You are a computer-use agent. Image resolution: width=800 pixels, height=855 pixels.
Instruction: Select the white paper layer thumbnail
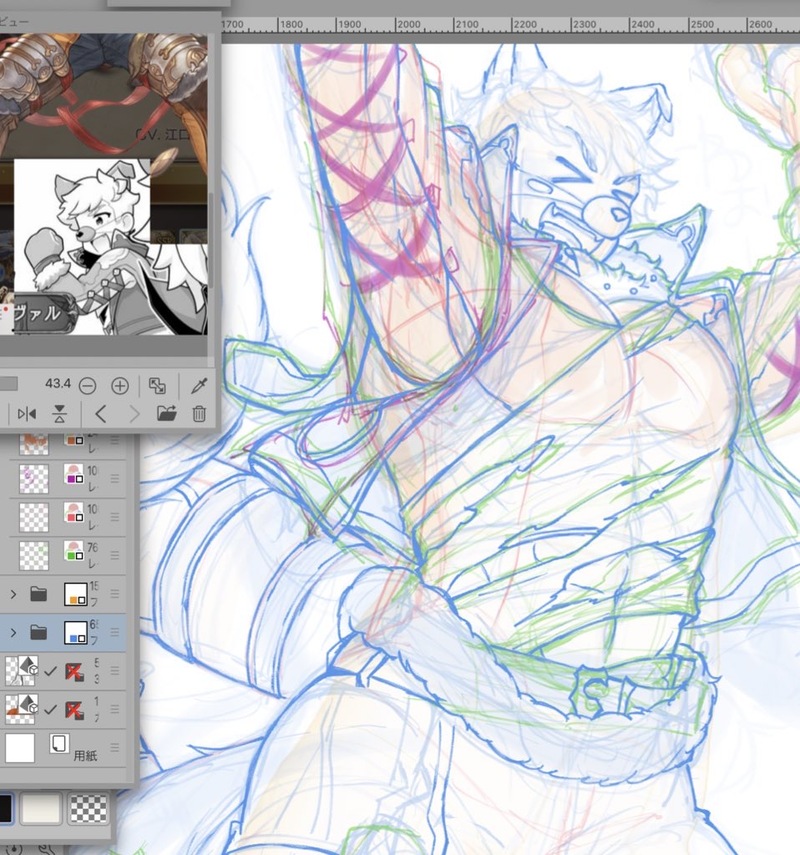(20, 748)
